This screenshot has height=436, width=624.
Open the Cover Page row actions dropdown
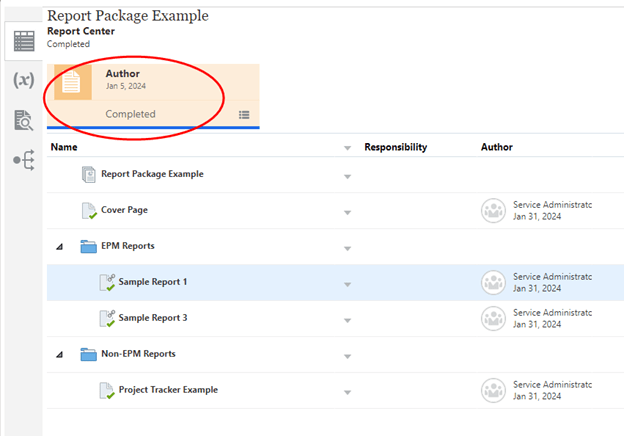click(347, 212)
